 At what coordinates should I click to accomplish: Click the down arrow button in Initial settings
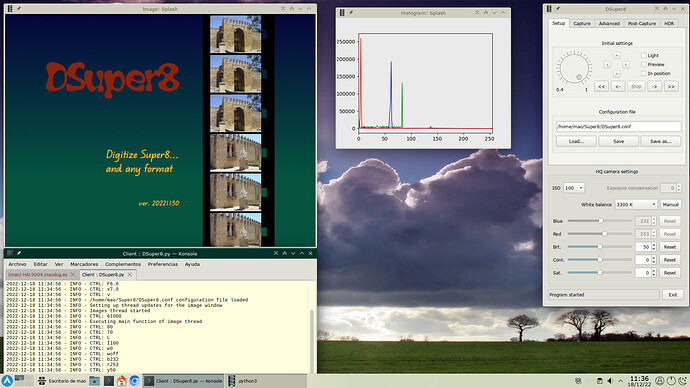click(617, 73)
